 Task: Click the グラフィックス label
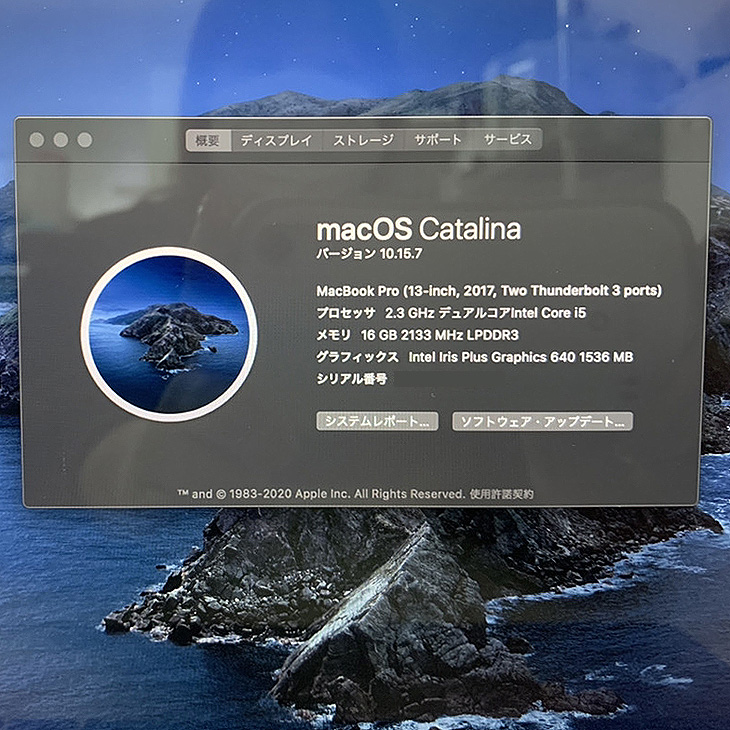(x=357, y=357)
